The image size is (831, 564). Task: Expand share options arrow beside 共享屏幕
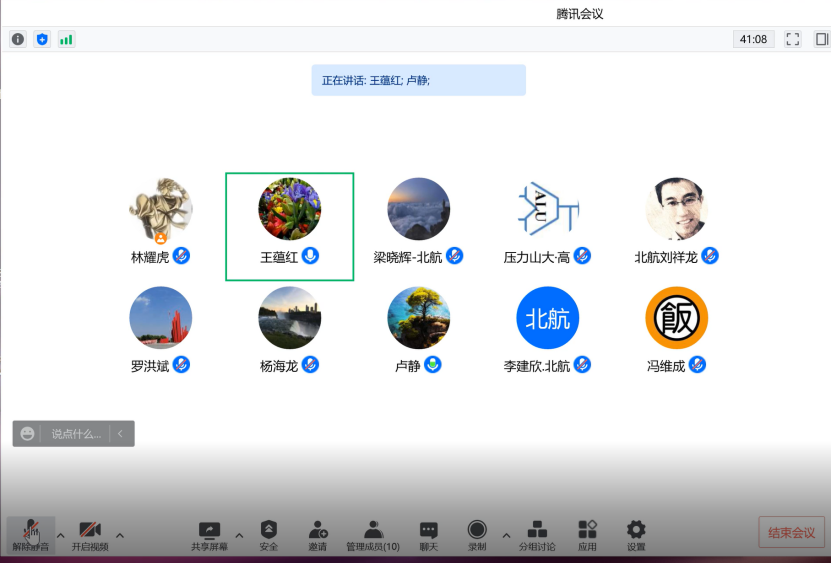point(239,535)
